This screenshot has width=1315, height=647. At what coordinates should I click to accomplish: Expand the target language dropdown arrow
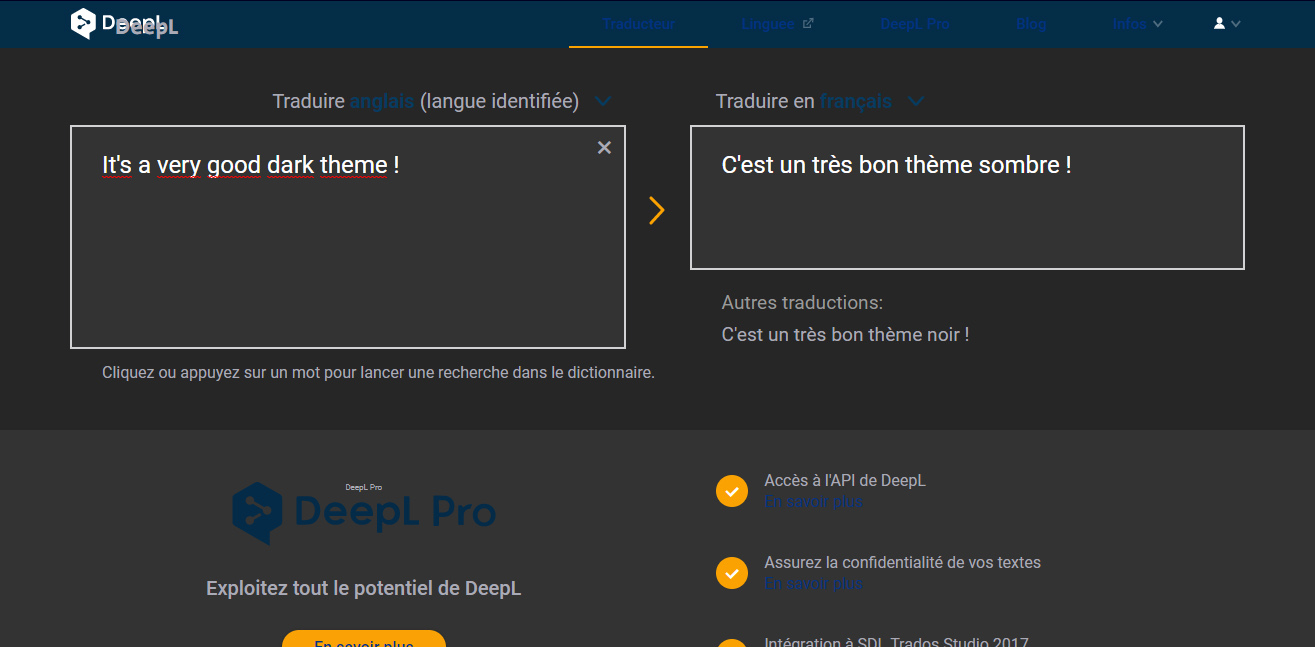point(916,102)
